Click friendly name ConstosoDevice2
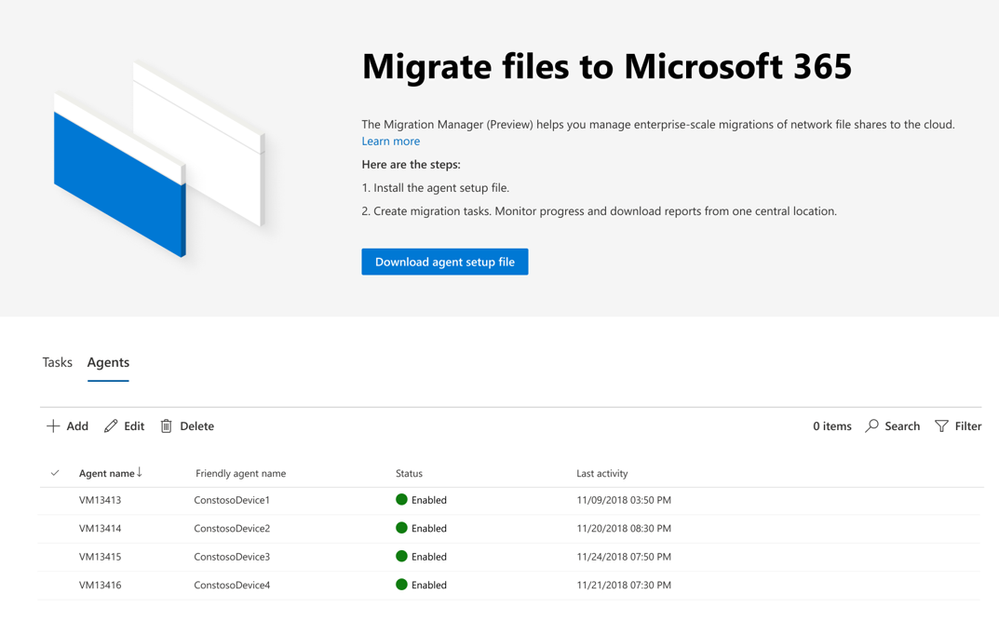Screen dimensions: 999x621 (x=232, y=528)
